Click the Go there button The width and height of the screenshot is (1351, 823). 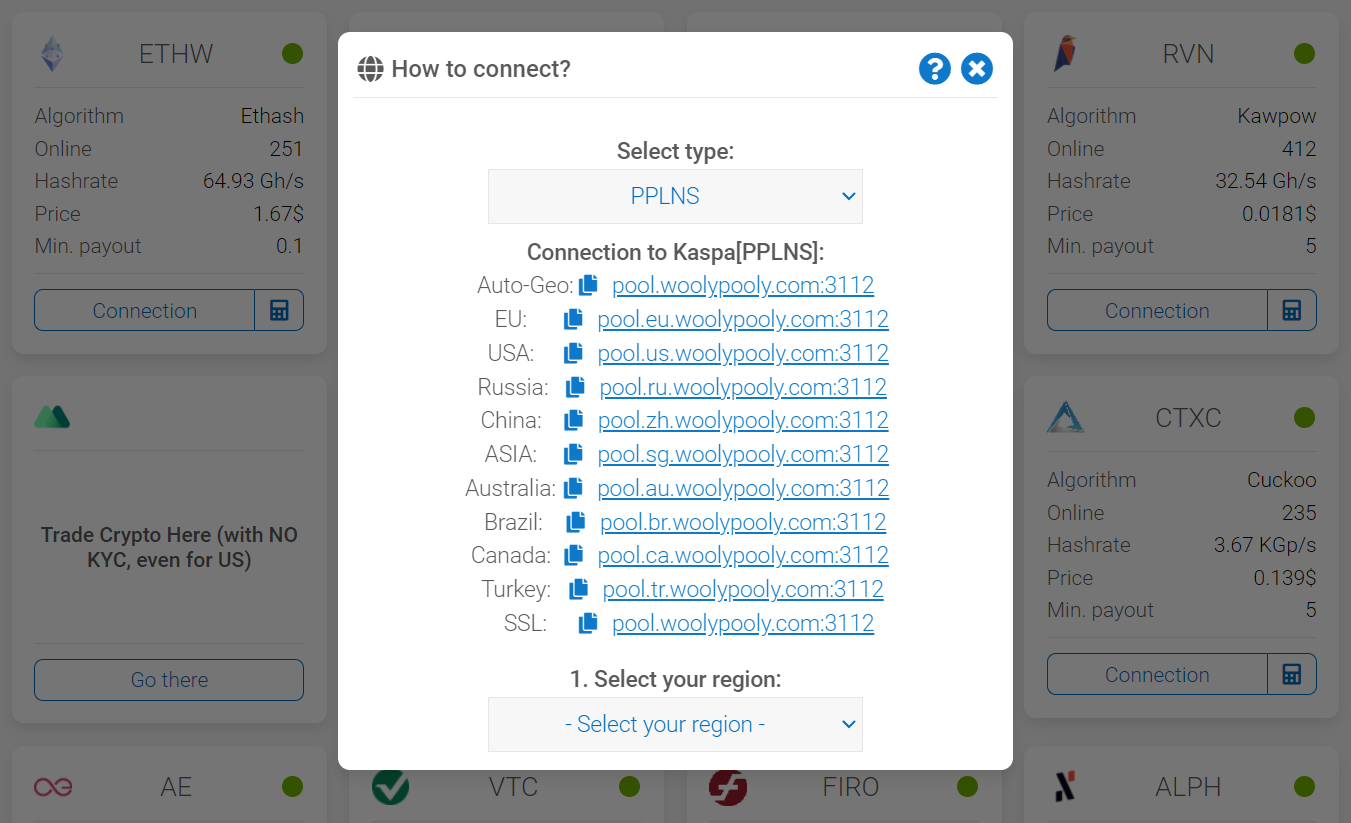(169, 680)
